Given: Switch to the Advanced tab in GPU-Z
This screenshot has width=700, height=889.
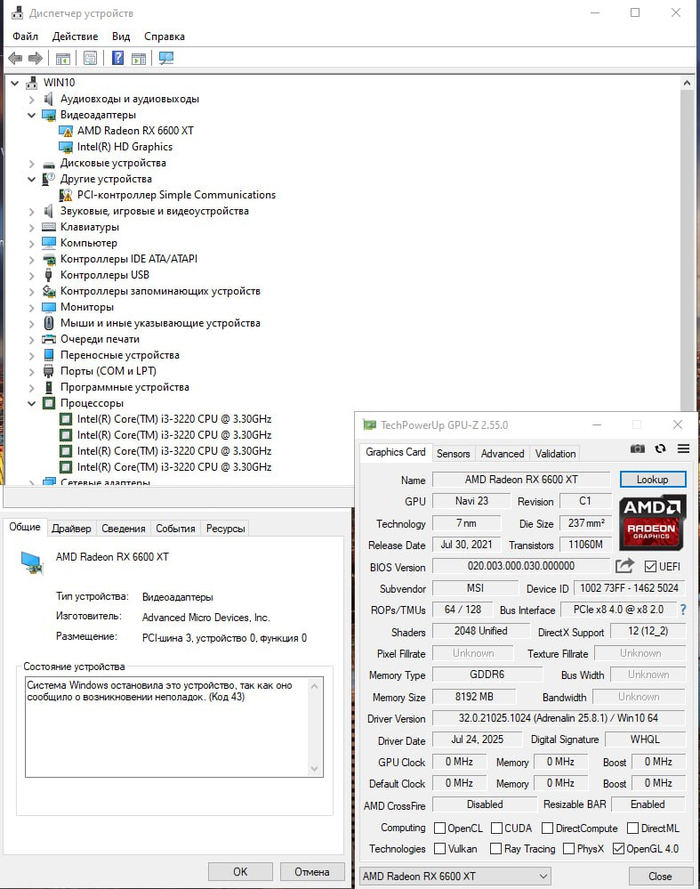Looking at the screenshot, I should (x=503, y=454).
